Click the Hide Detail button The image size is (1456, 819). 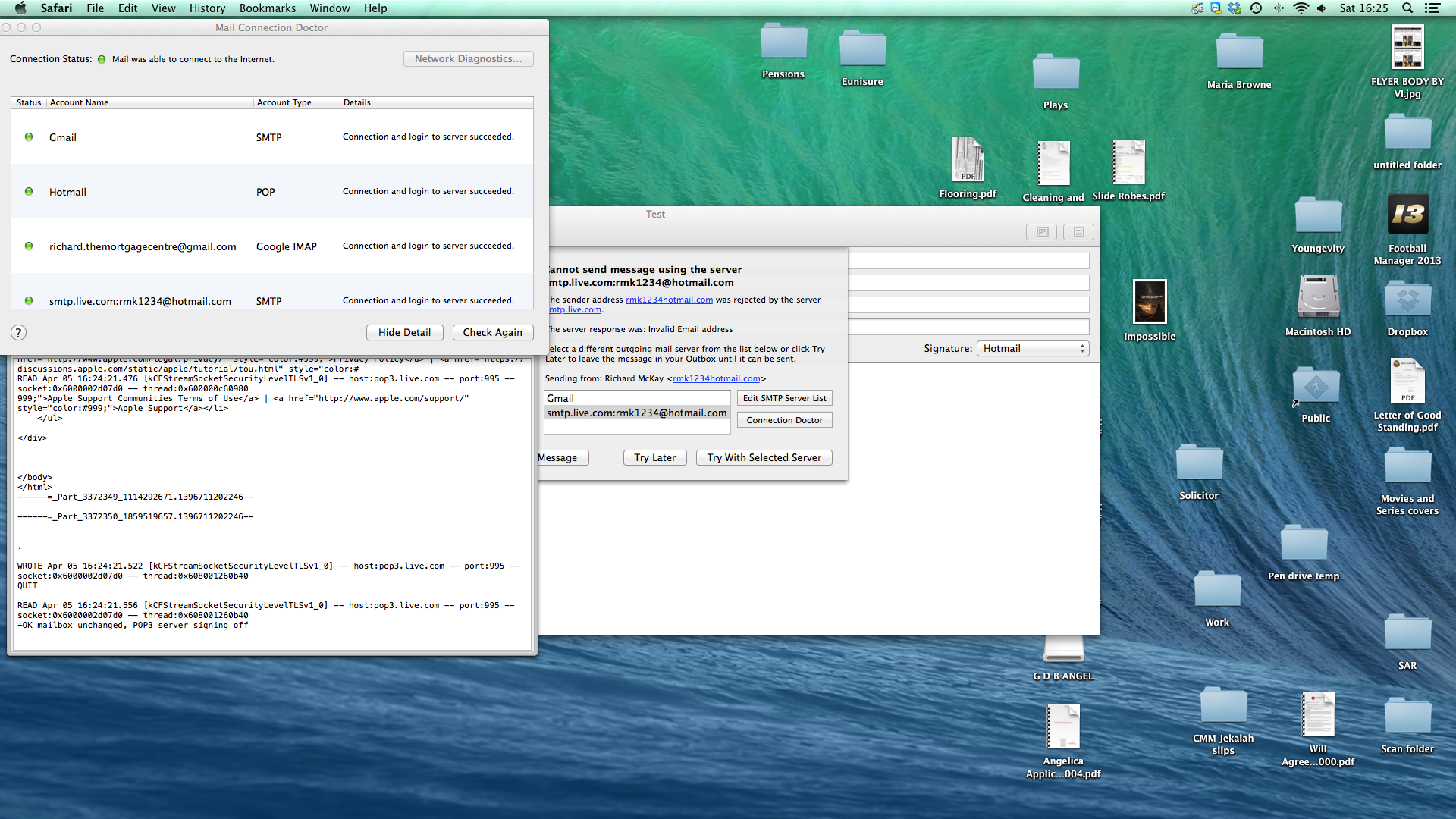[404, 332]
